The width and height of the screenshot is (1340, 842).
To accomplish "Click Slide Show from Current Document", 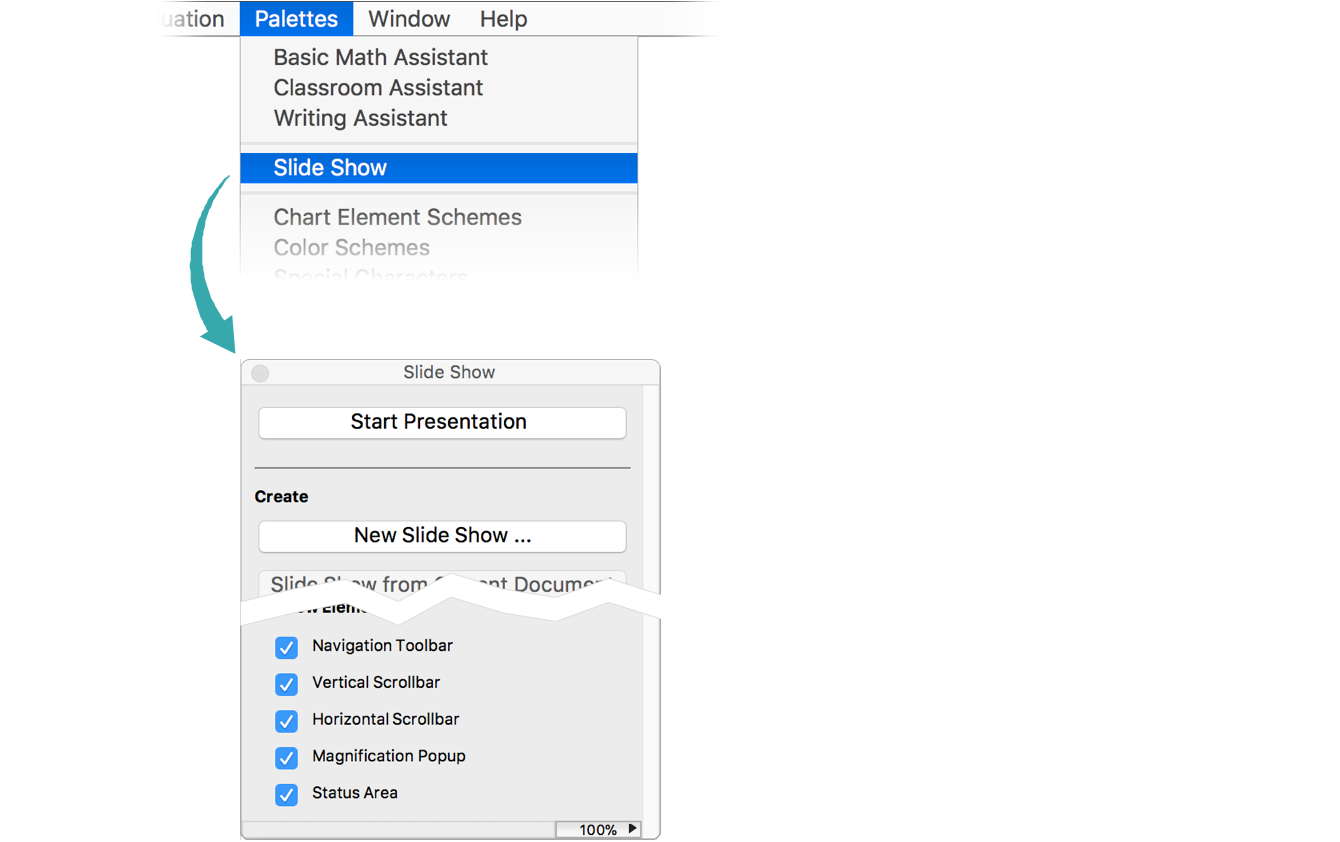I will coord(442,582).
